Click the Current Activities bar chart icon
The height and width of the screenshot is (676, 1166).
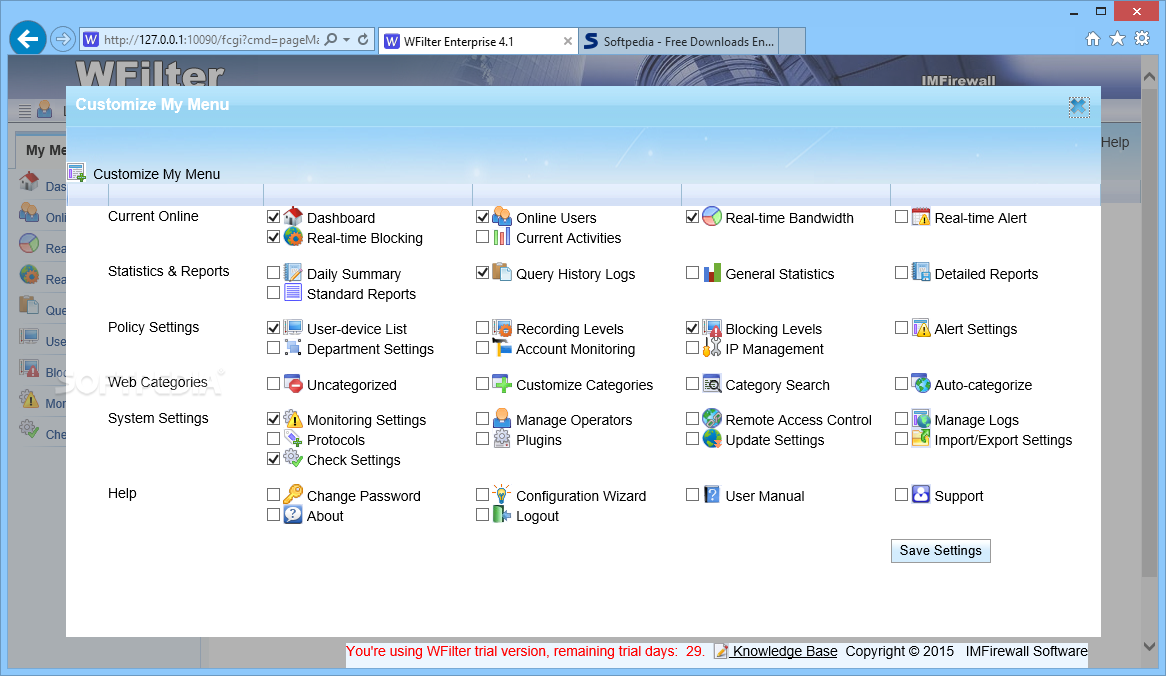[502, 236]
